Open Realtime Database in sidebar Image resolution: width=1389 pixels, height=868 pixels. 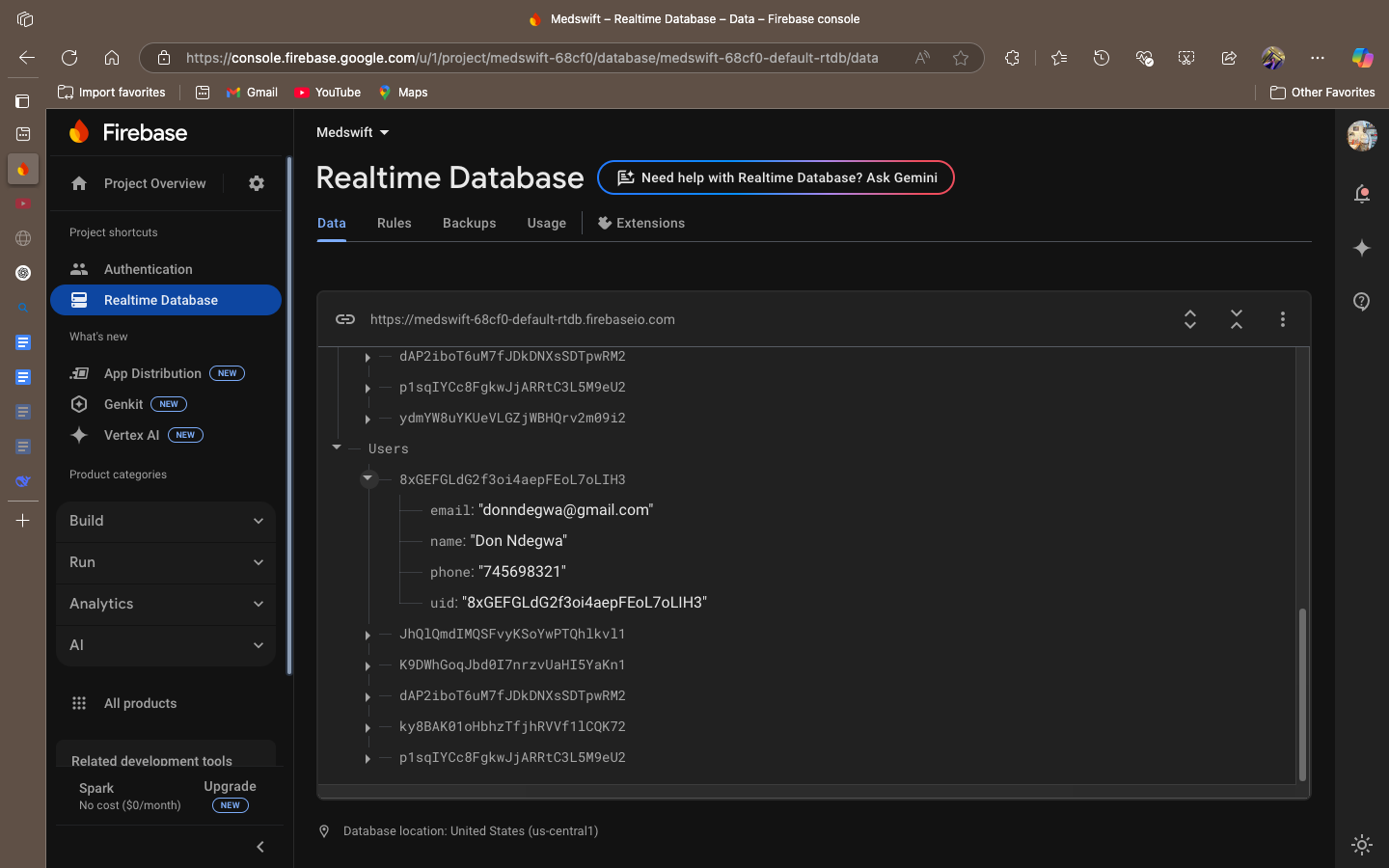tap(166, 300)
